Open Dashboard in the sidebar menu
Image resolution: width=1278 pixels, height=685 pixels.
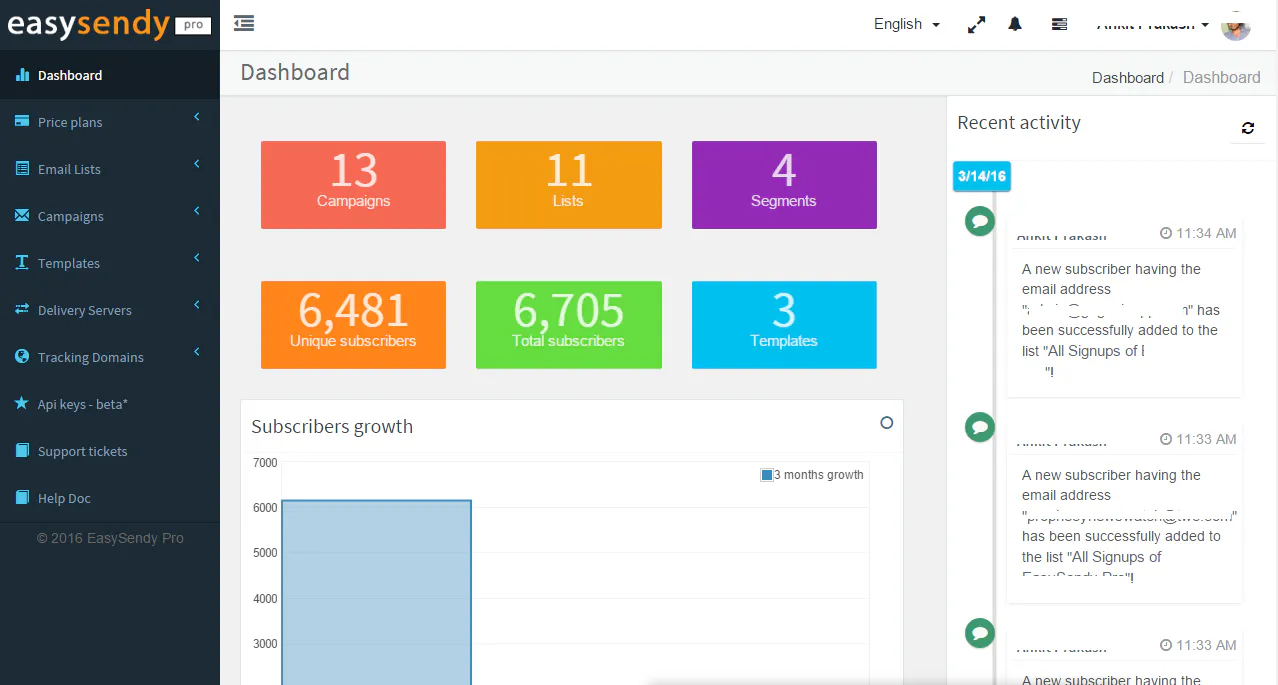coord(110,75)
